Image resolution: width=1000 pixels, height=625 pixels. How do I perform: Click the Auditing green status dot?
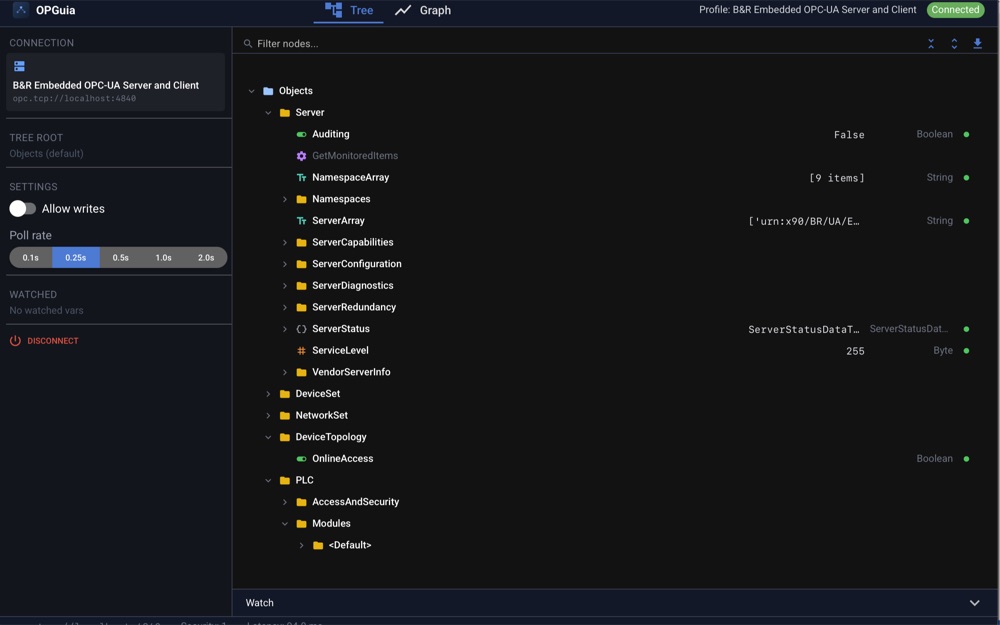point(966,135)
